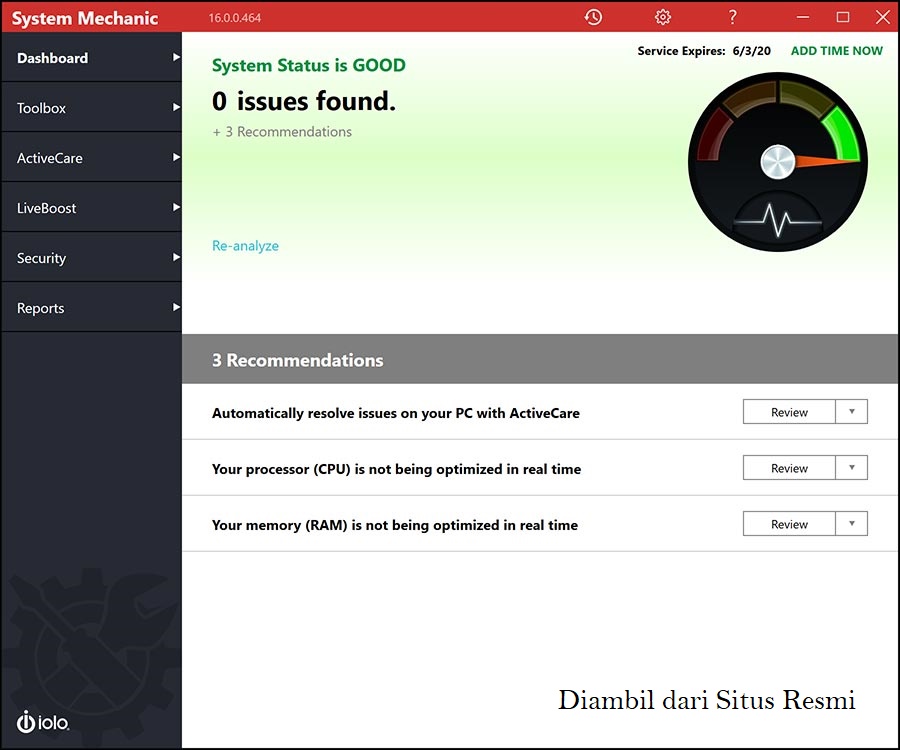Image resolution: width=900 pixels, height=750 pixels.
Task: Open the history/clock icon in the title bar
Action: point(593,17)
